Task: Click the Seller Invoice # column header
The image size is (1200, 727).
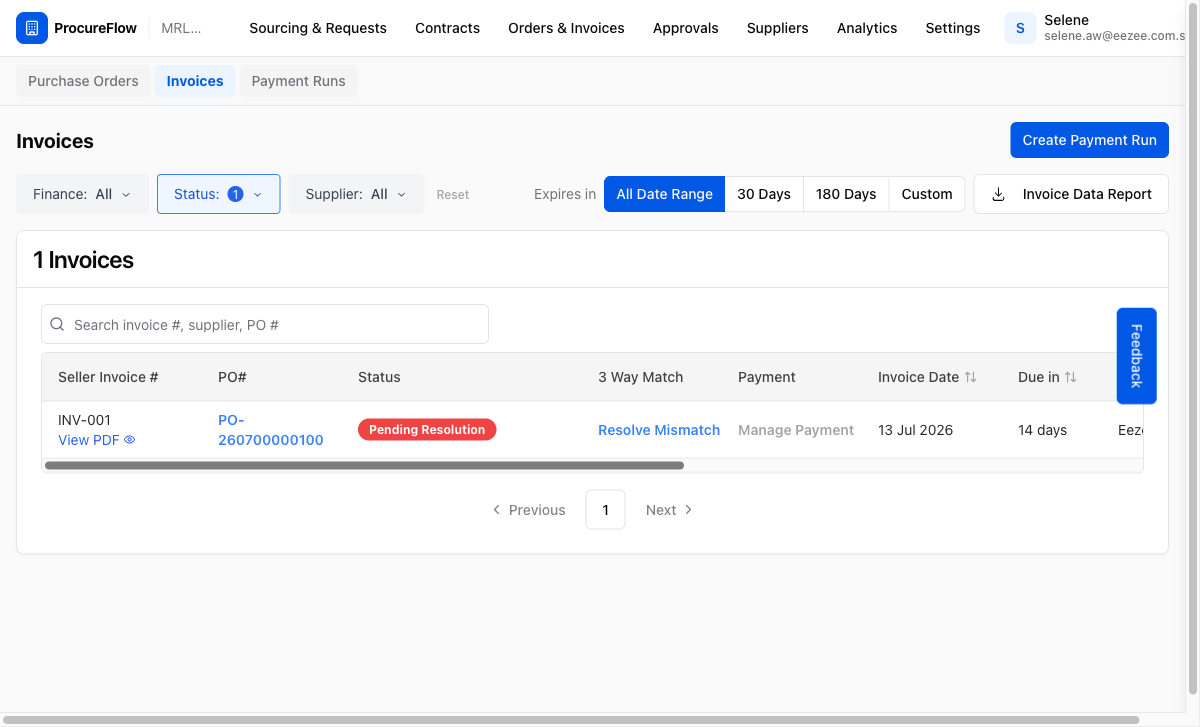Action: (x=108, y=377)
